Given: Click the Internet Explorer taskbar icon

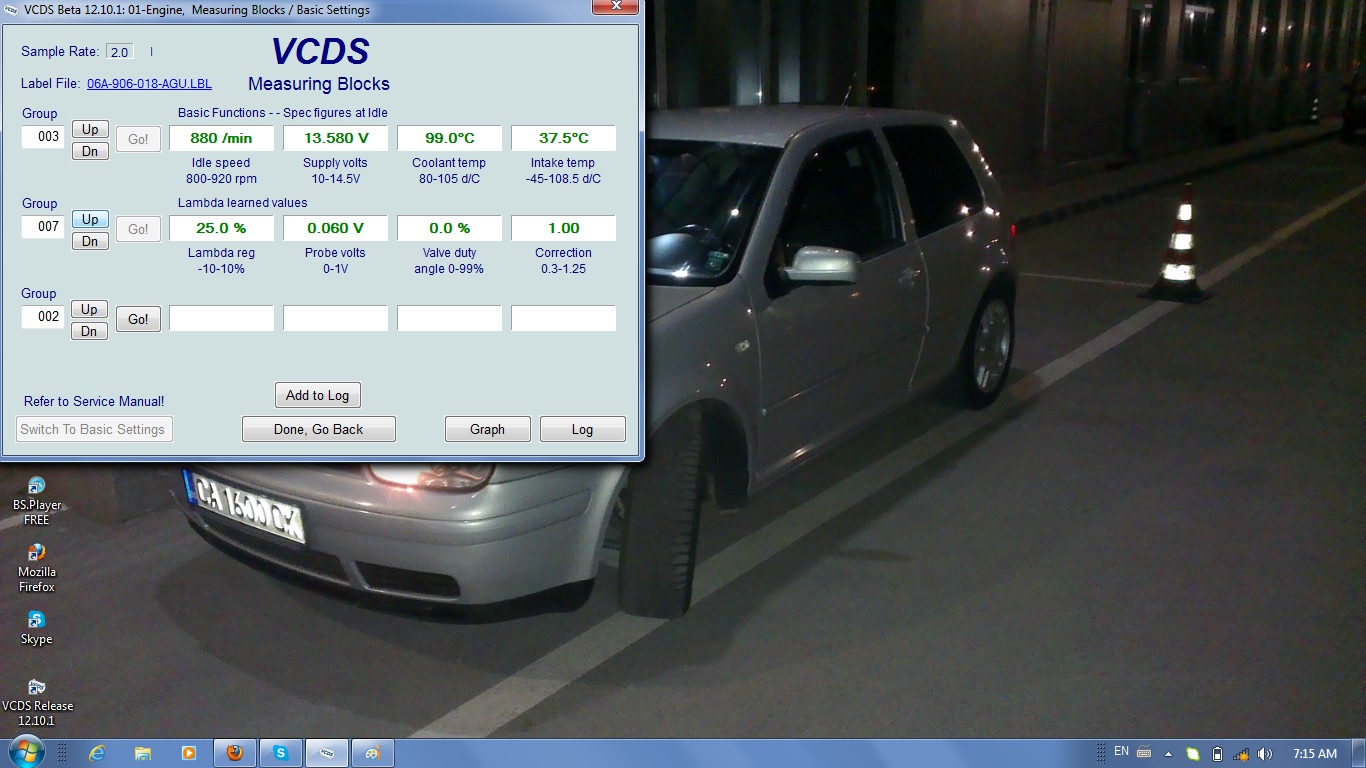Looking at the screenshot, I should point(97,753).
